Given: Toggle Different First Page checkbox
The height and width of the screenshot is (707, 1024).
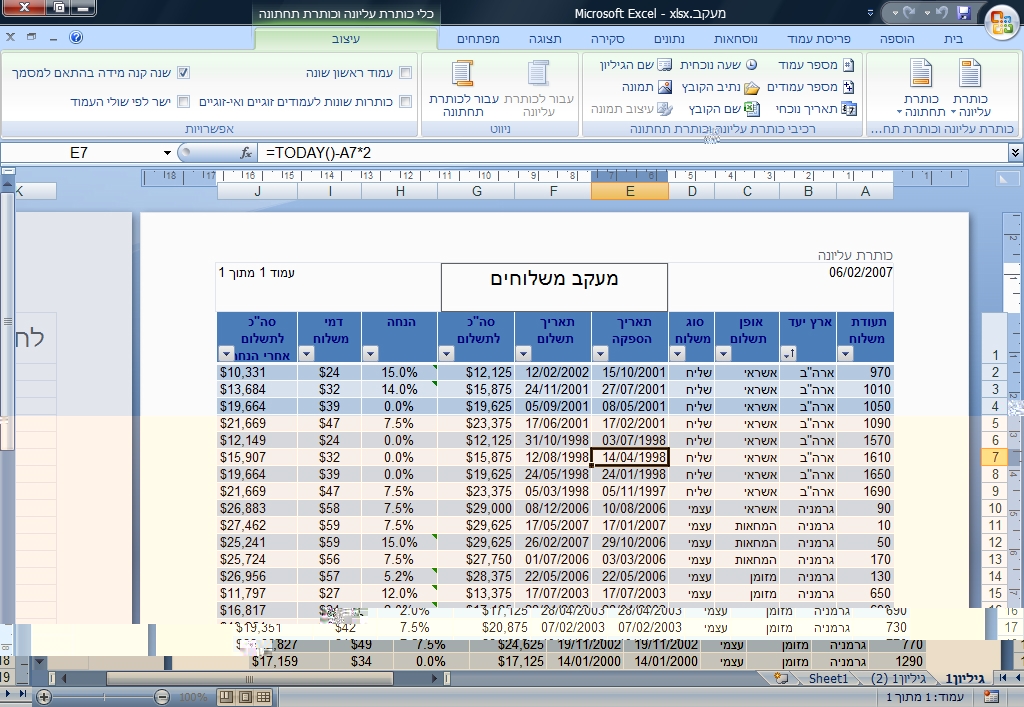Looking at the screenshot, I should pyautogui.click(x=406, y=72).
